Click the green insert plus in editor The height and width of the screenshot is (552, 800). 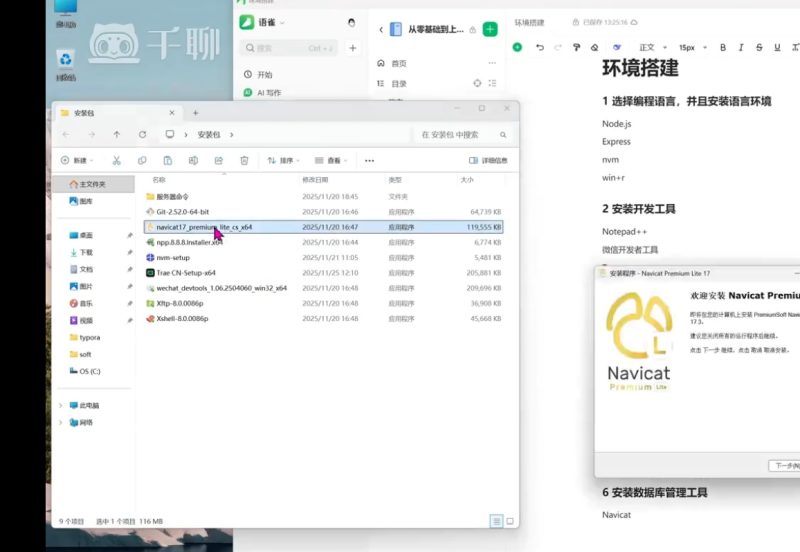tap(517, 47)
